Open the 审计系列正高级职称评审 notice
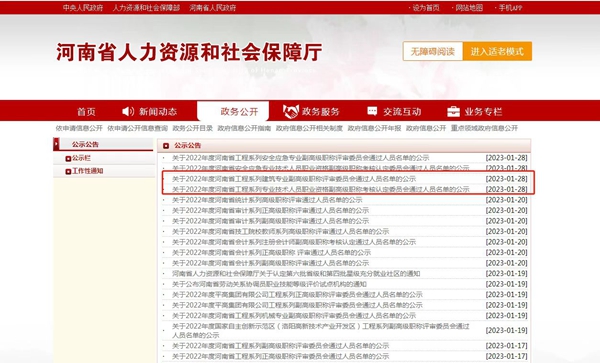The image size is (600, 363). 270,210
